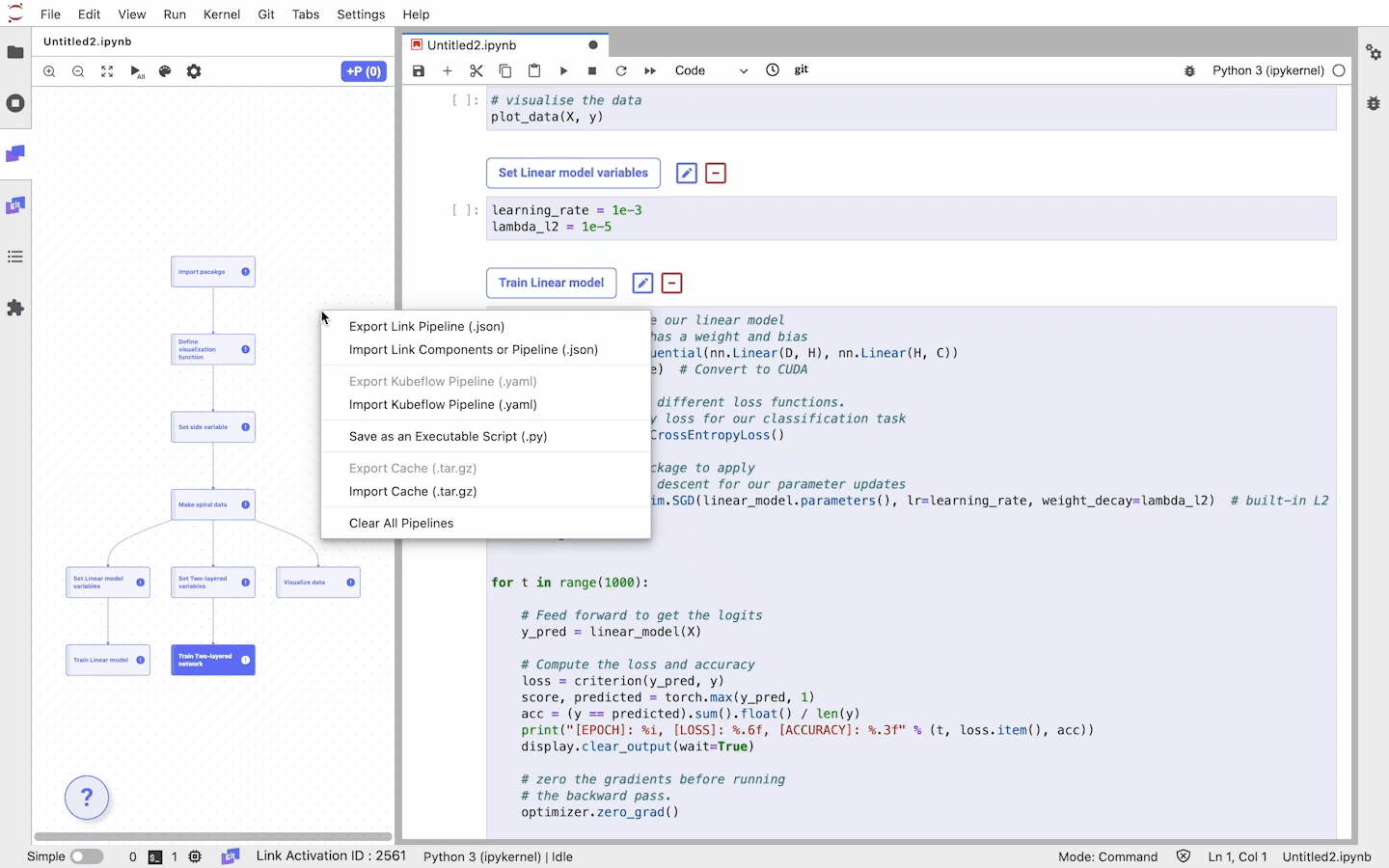This screenshot has width=1389, height=868.
Task: Restart the kernel from the toolbar
Action: [621, 70]
